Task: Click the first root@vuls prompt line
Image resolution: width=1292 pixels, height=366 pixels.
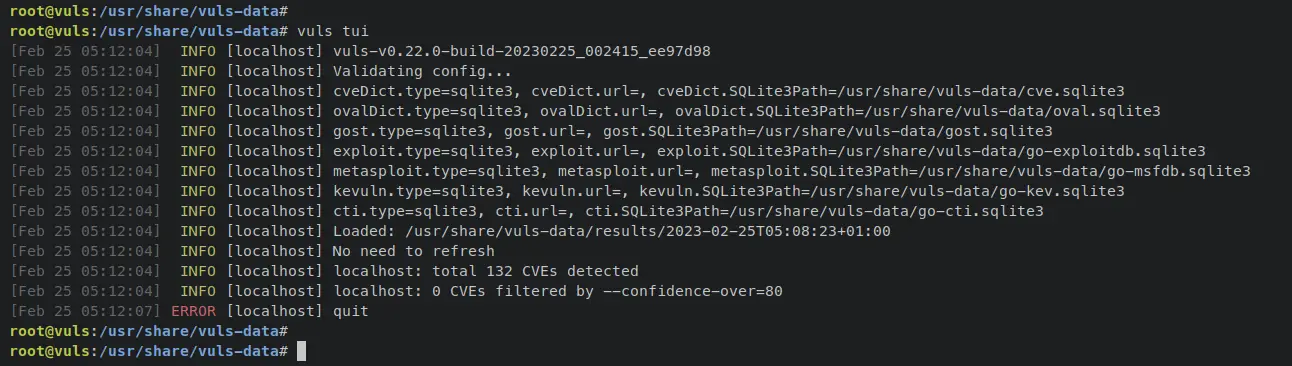Action: coord(148,9)
